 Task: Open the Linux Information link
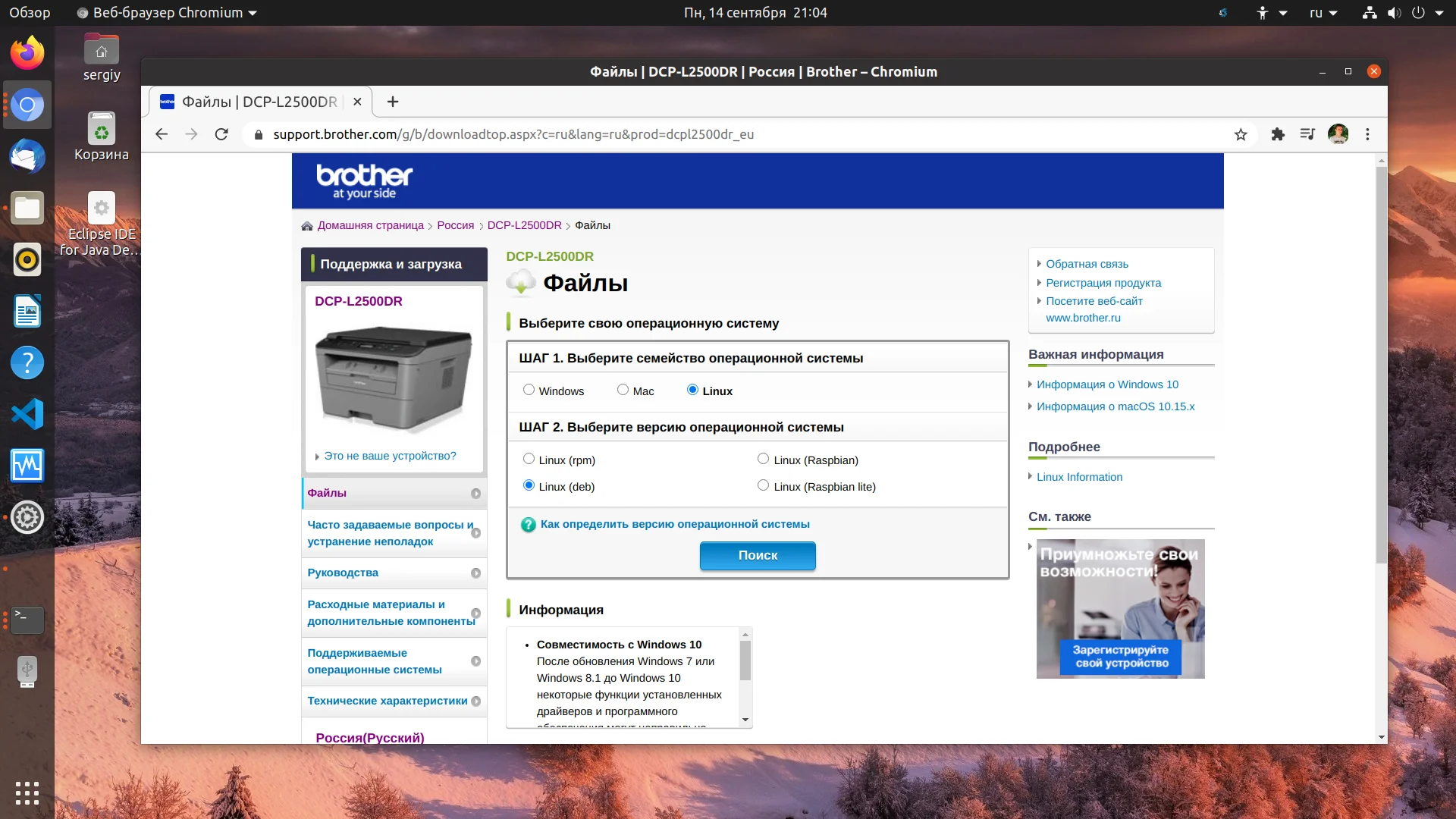tap(1079, 477)
